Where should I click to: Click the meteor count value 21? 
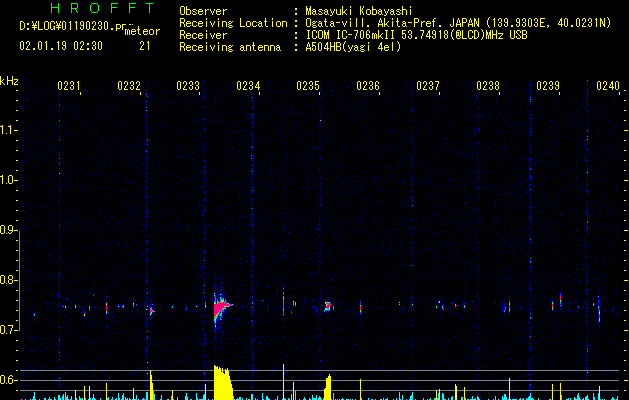(x=145, y=46)
